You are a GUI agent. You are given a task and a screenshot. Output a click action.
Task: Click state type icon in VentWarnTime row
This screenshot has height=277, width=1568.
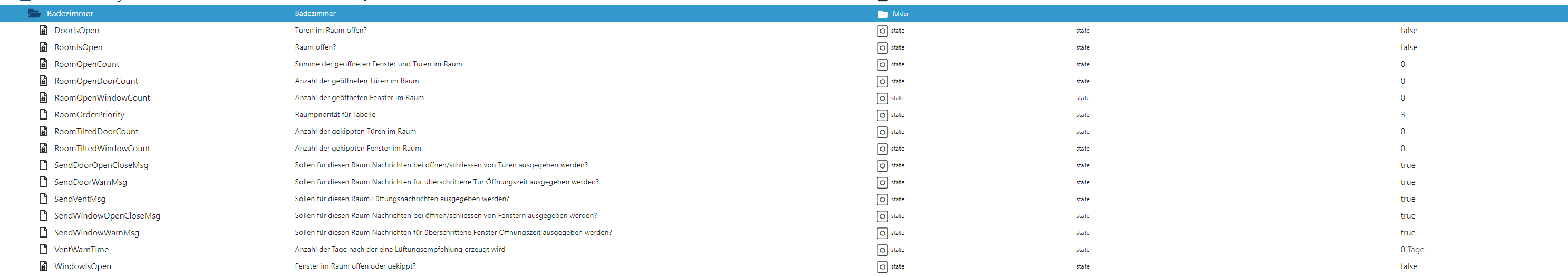coord(882,250)
